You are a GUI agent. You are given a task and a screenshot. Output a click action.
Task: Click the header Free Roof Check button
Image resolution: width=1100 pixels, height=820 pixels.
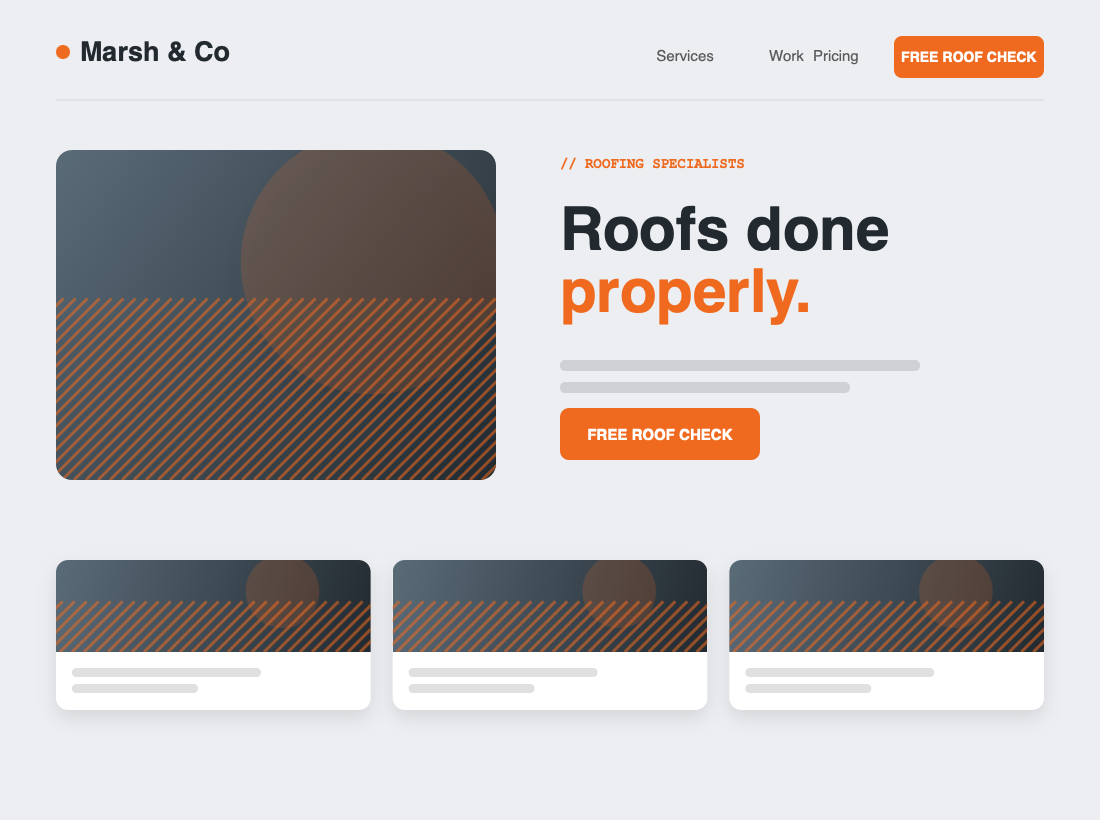click(969, 57)
